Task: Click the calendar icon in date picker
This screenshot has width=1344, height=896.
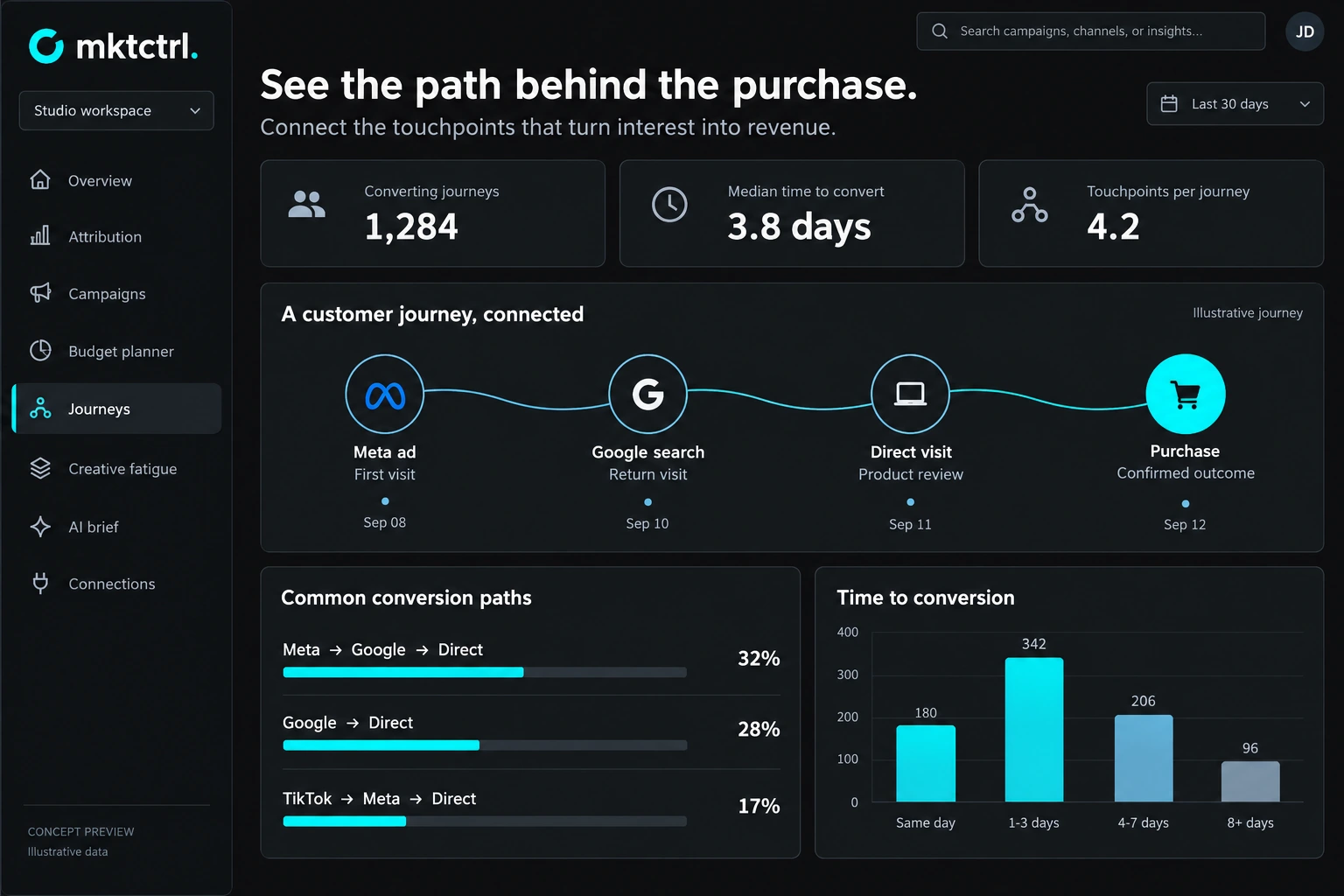Action: [x=1169, y=103]
